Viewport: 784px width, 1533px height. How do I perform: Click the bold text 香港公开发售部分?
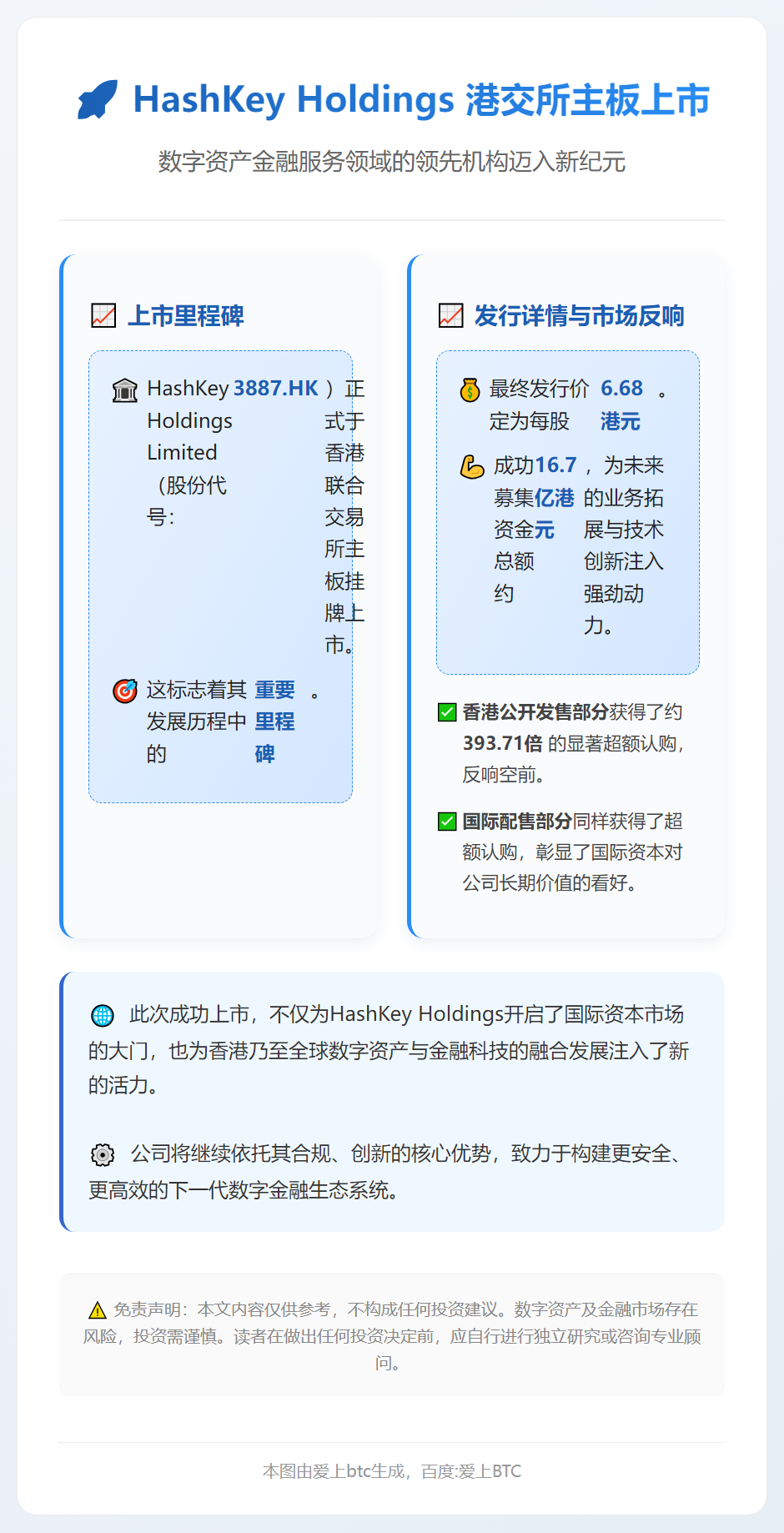[x=535, y=712]
